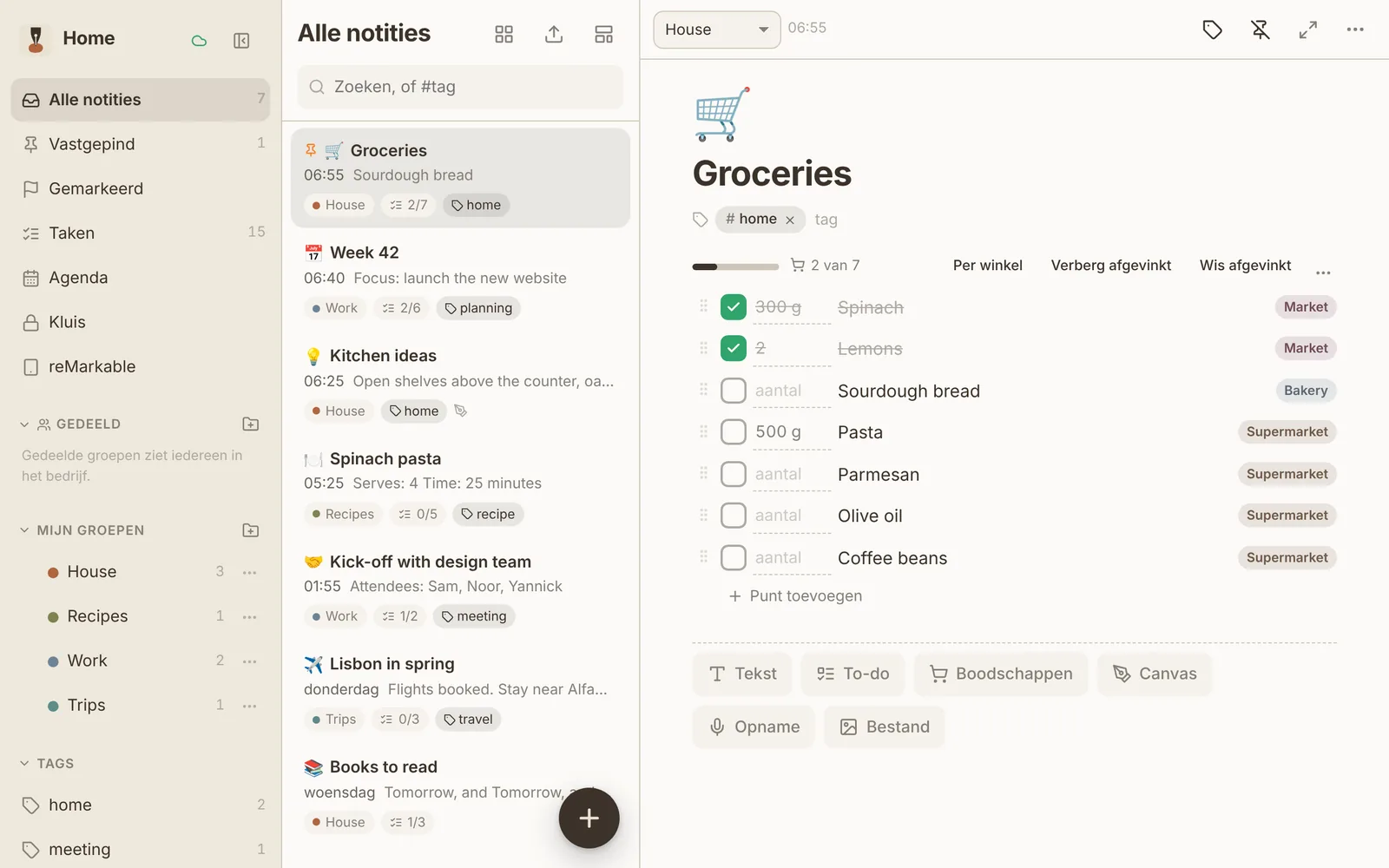This screenshot has height=868, width=1389.
Task: Open options for Work group
Action: coord(250,661)
